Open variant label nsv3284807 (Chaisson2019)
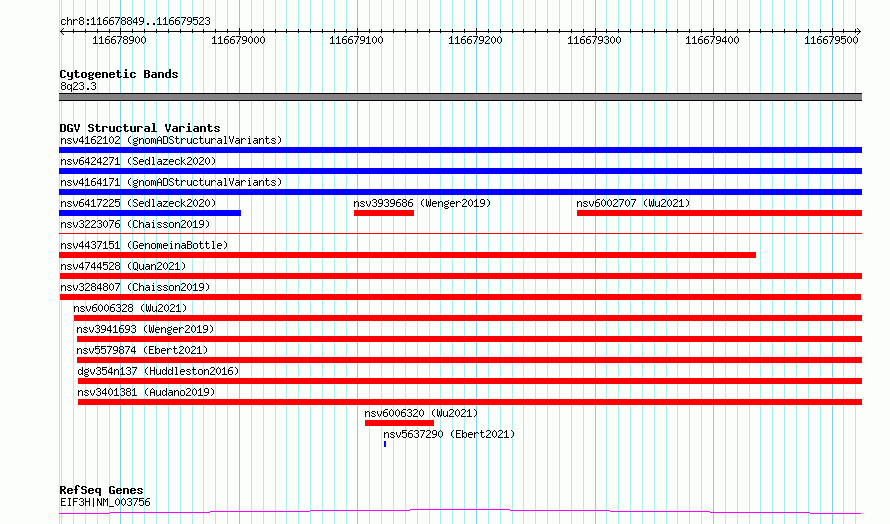 (x=135, y=287)
